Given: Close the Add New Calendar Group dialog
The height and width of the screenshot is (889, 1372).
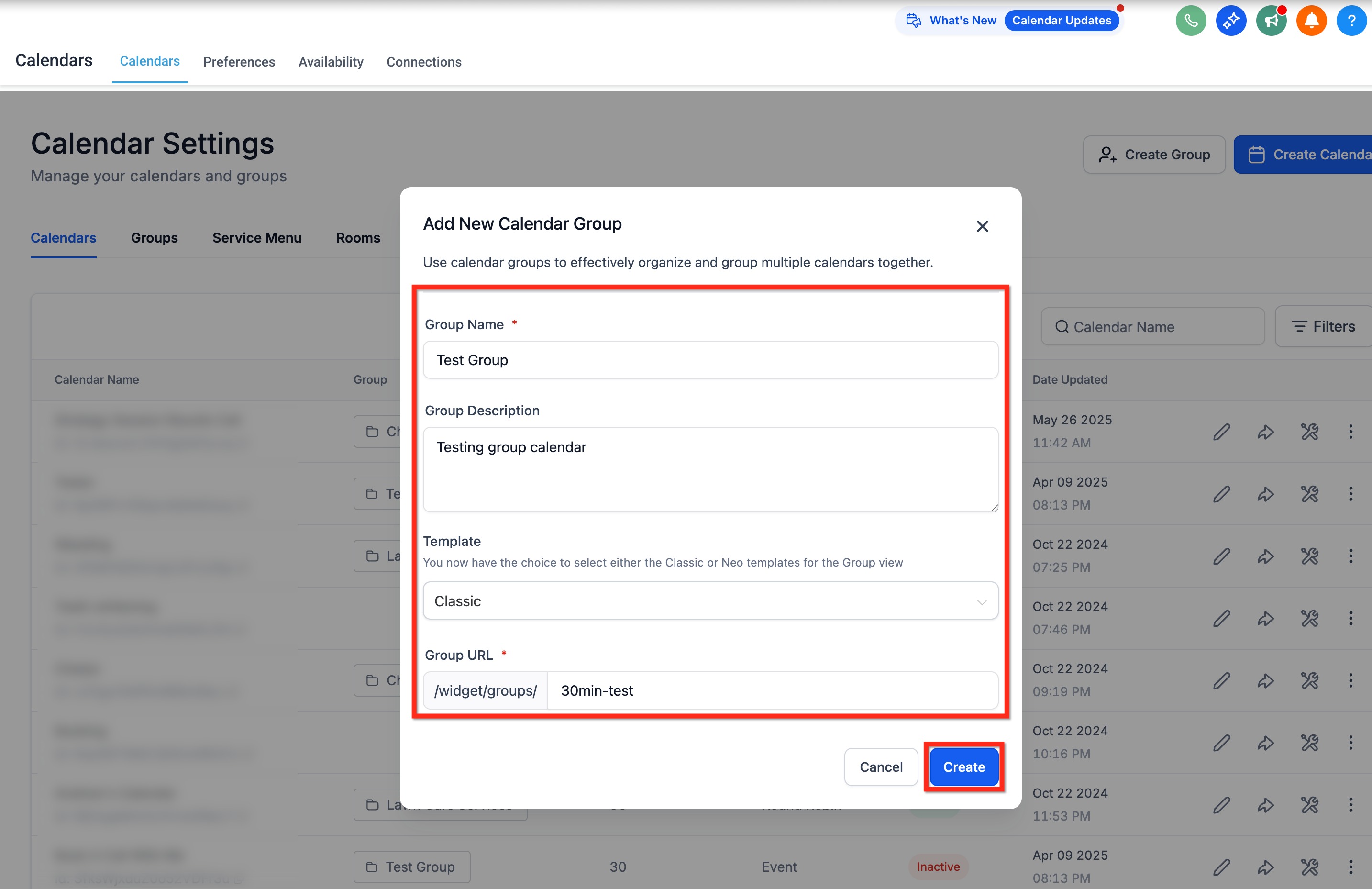Looking at the screenshot, I should (982, 227).
